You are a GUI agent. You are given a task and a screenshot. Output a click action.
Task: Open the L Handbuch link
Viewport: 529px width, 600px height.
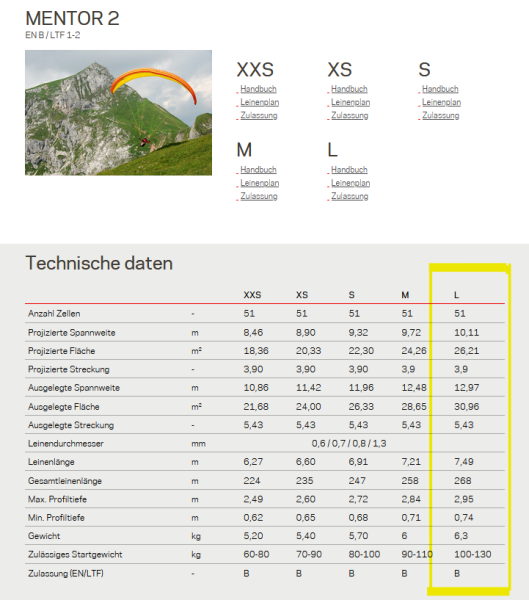349,170
